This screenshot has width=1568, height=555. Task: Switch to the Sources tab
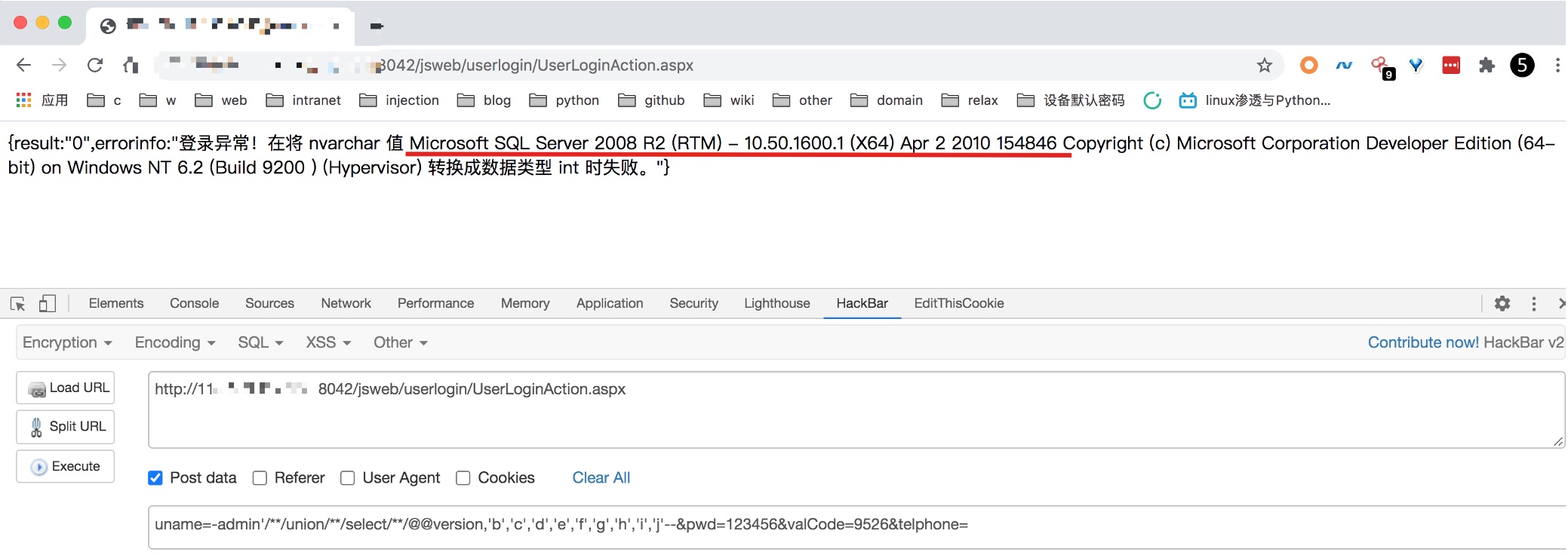pos(269,304)
